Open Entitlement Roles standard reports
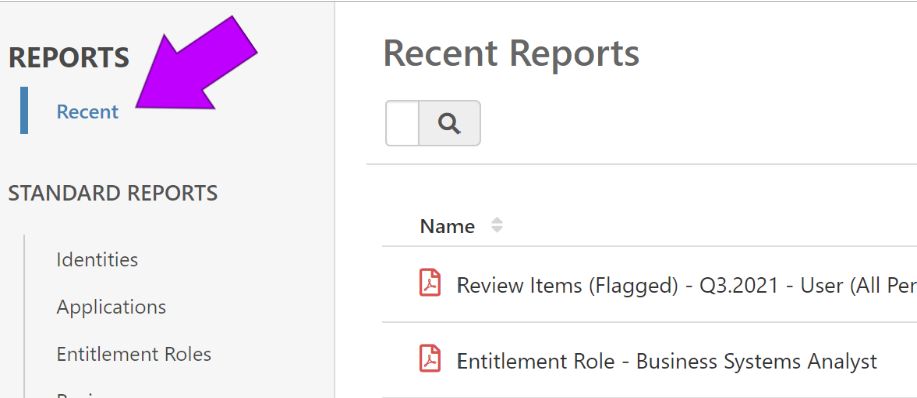The width and height of the screenshot is (917, 398). pyautogui.click(x=134, y=354)
